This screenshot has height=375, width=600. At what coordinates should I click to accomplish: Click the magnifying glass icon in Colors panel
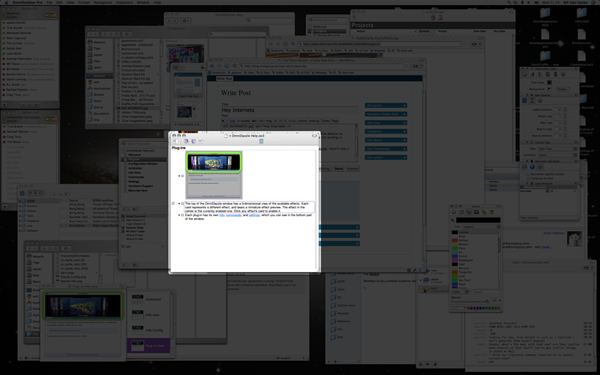point(453,220)
